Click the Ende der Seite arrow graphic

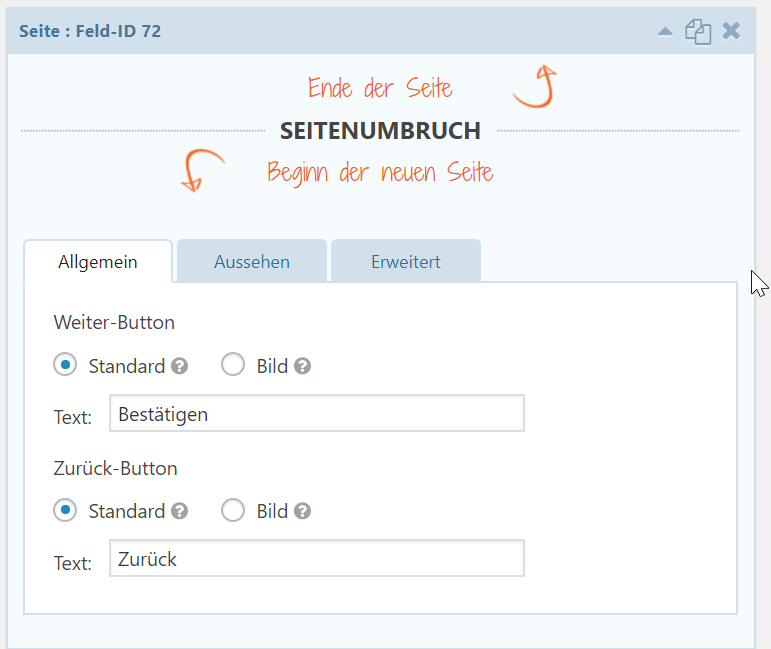535,87
